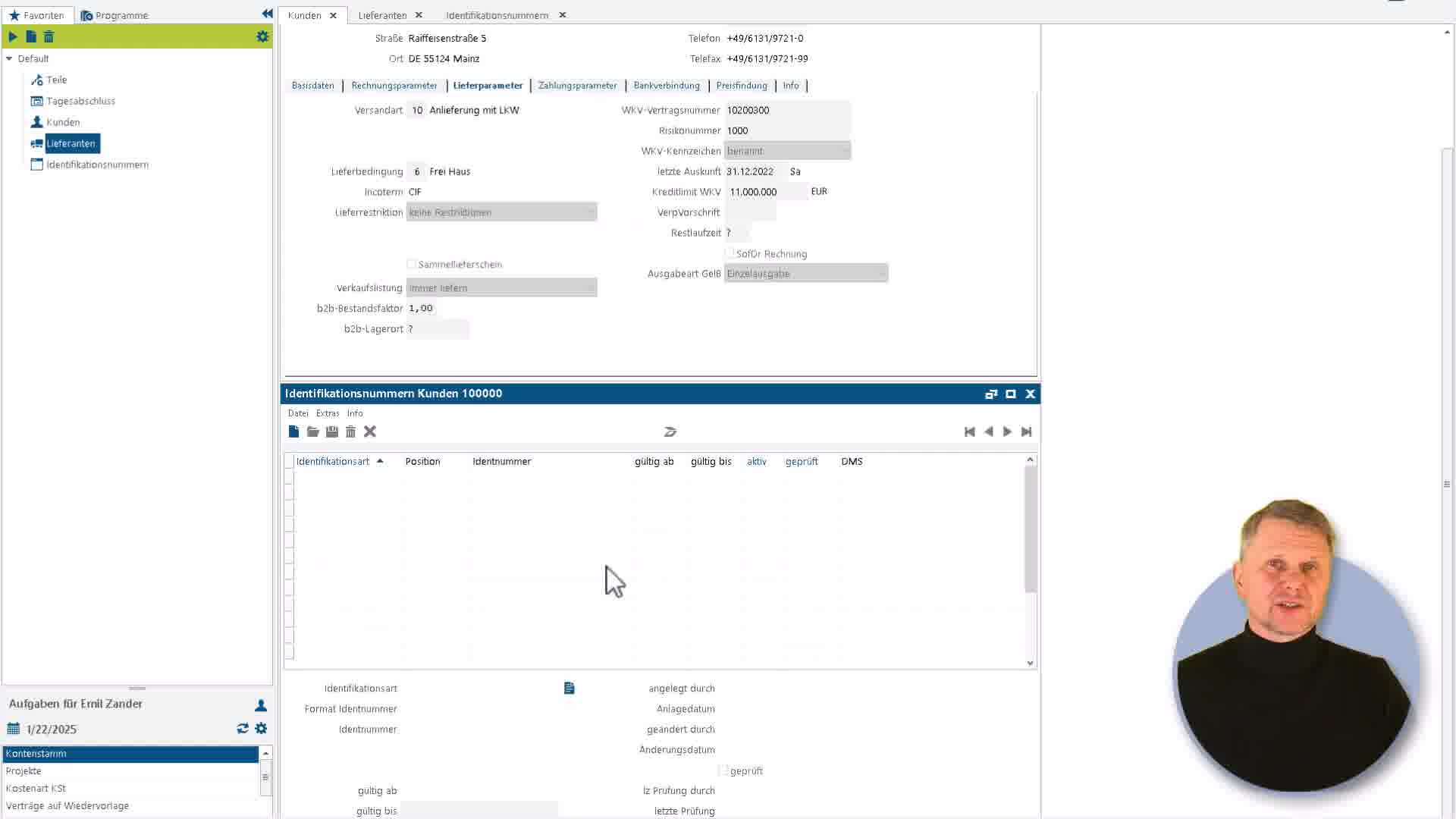Screen dimensions: 1456x819
Task: Open the Info menu in Identifikationsnummern window
Action: click(355, 413)
